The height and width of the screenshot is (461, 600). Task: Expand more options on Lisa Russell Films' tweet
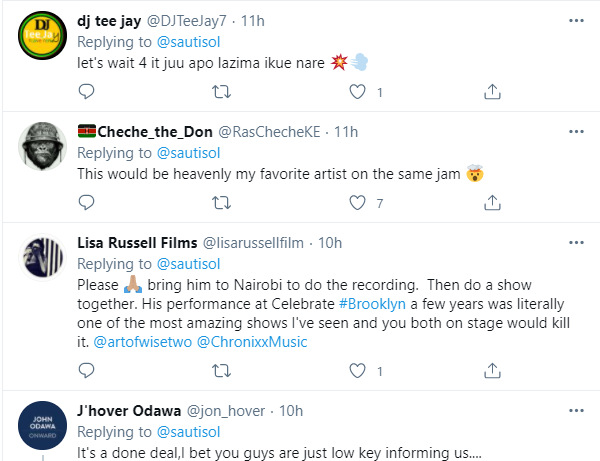575,242
